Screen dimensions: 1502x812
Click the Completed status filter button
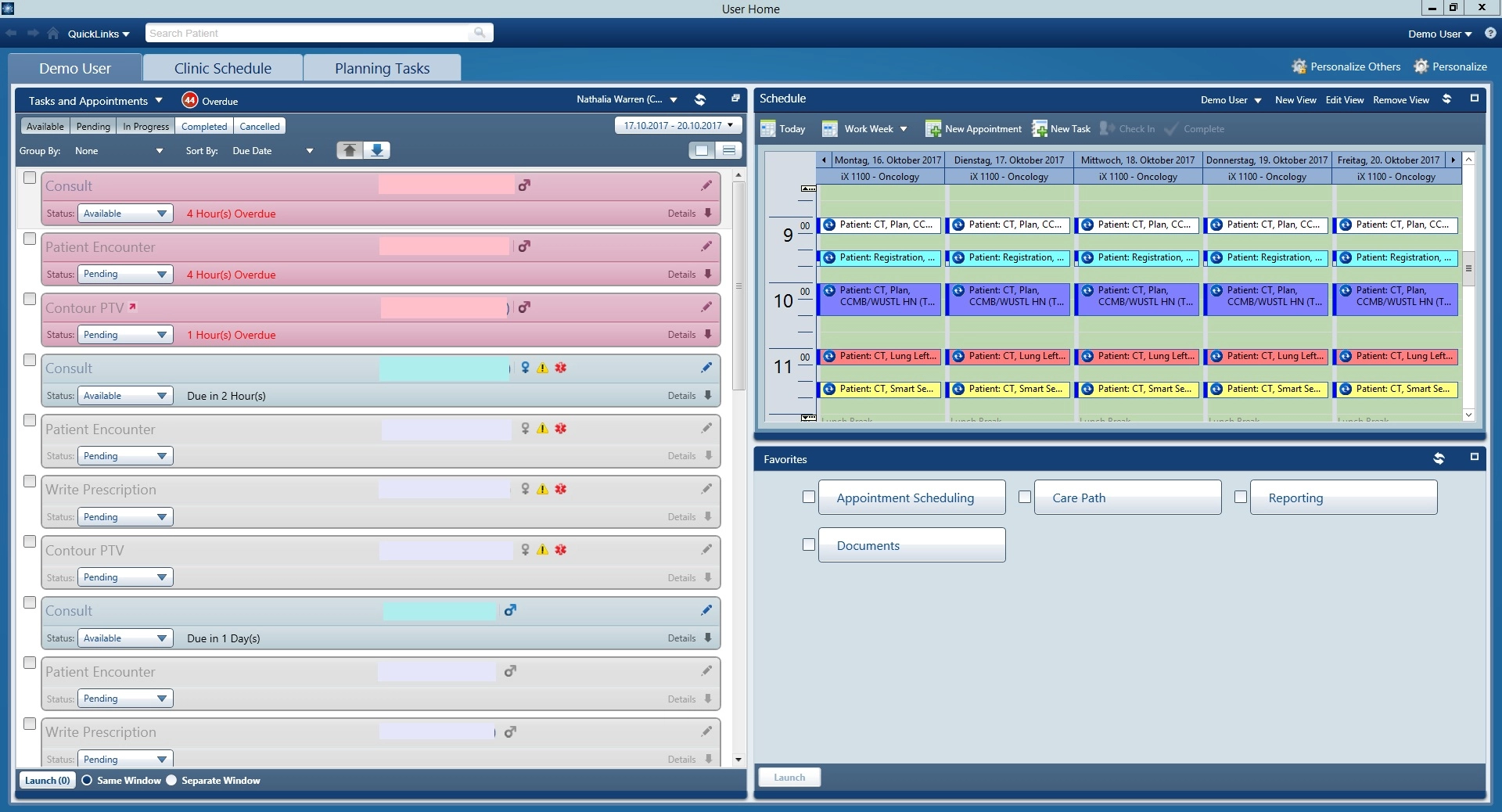pyautogui.click(x=204, y=126)
